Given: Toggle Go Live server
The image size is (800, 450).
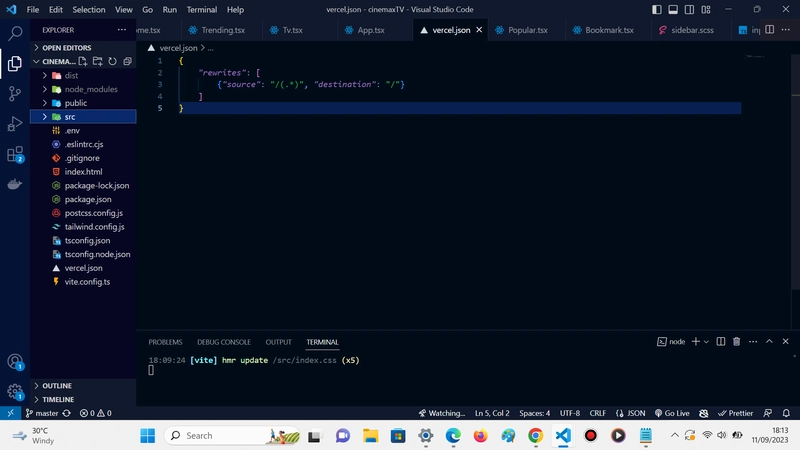Looking at the screenshot, I should 672,413.
